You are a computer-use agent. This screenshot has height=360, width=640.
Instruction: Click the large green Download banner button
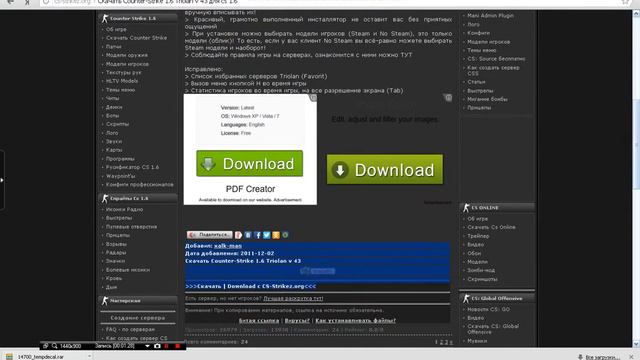[x=384, y=169]
